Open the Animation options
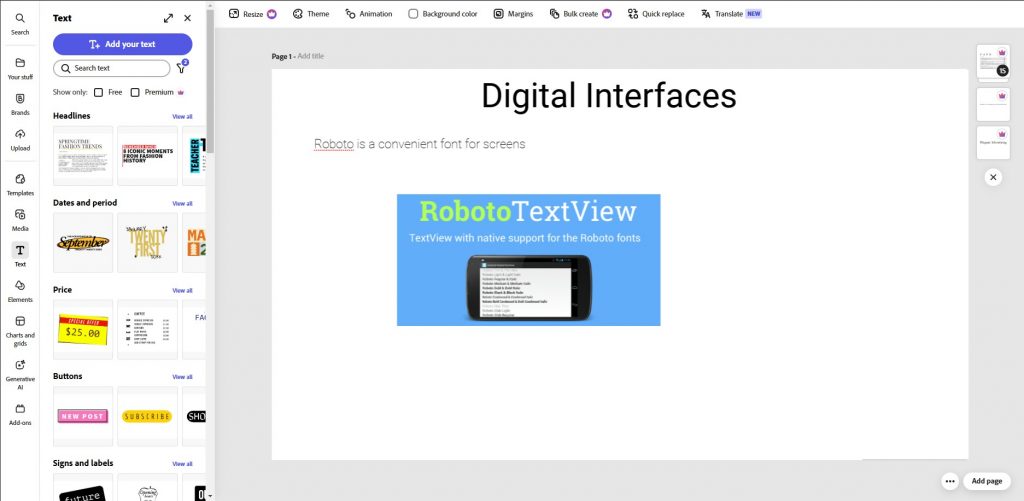This screenshot has height=501, width=1024. pos(369,14)
